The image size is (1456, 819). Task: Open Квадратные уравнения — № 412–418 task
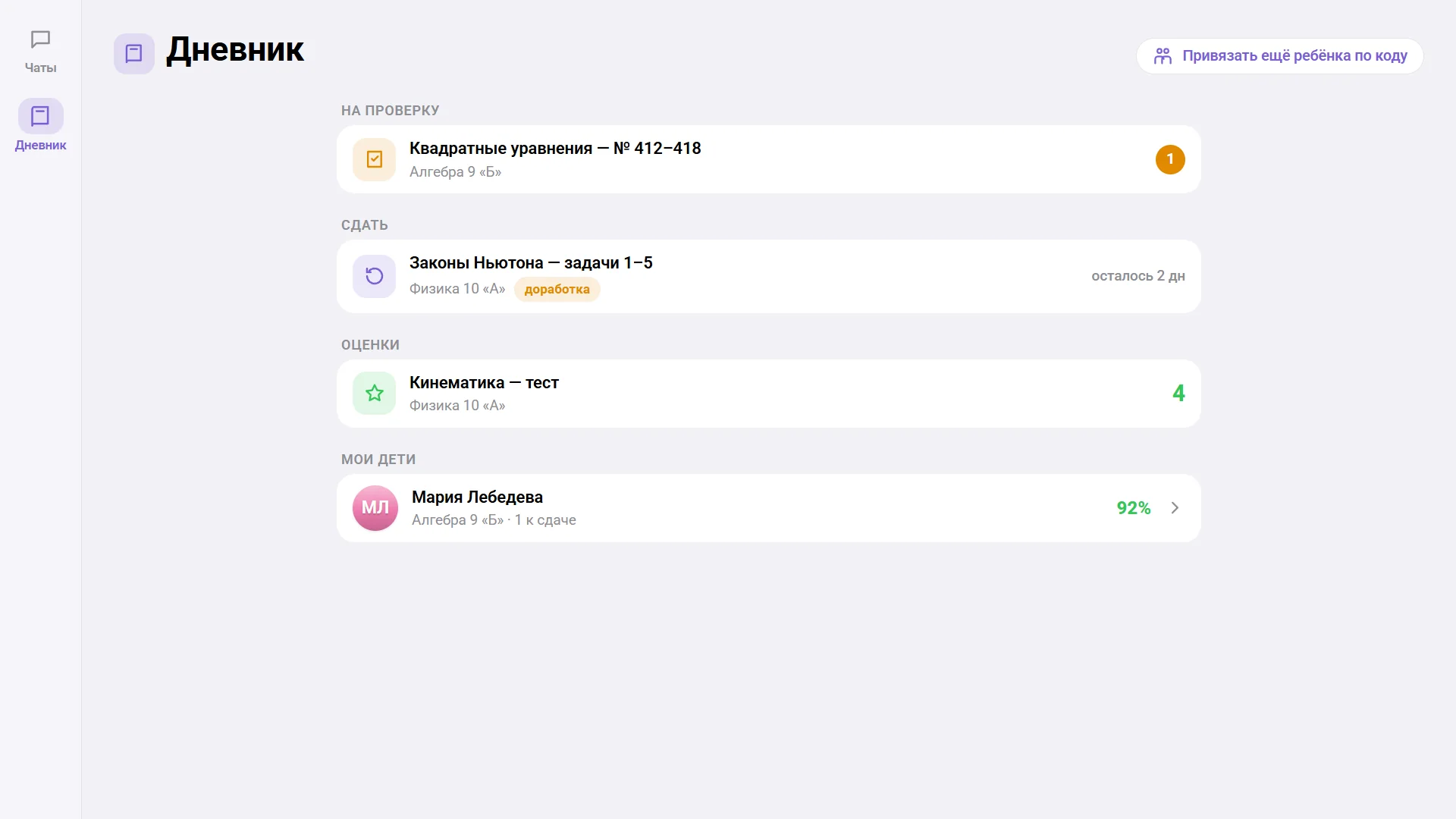[x=768, y=159]
